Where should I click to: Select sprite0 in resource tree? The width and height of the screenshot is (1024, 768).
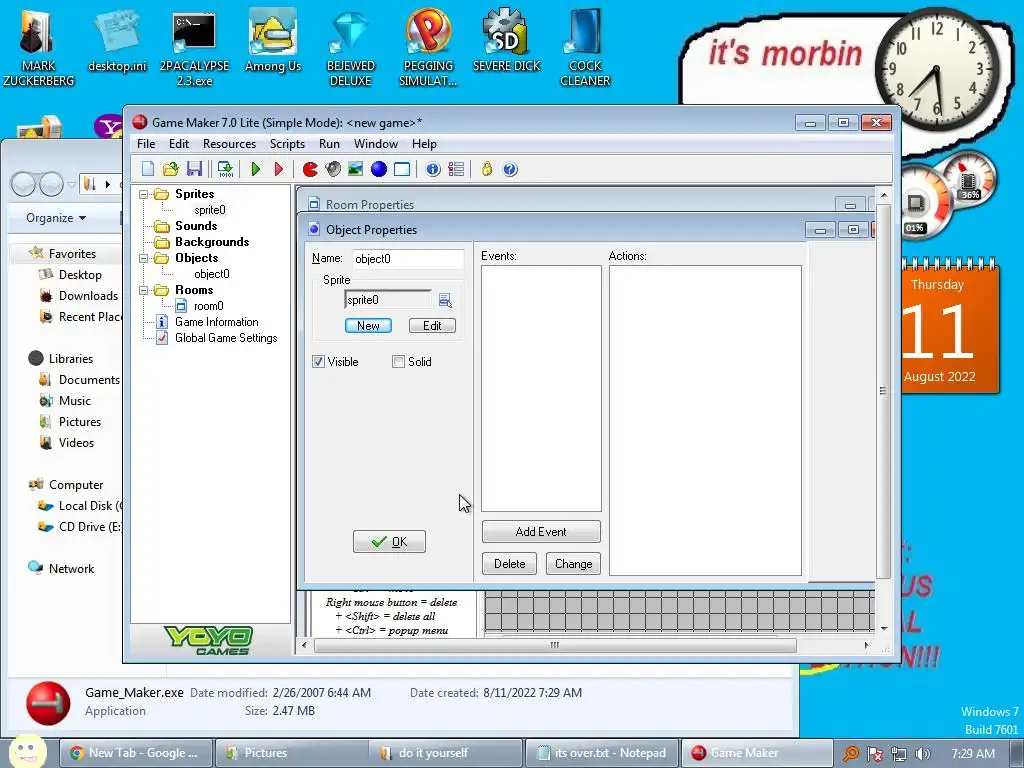click(x=210, y=210)
